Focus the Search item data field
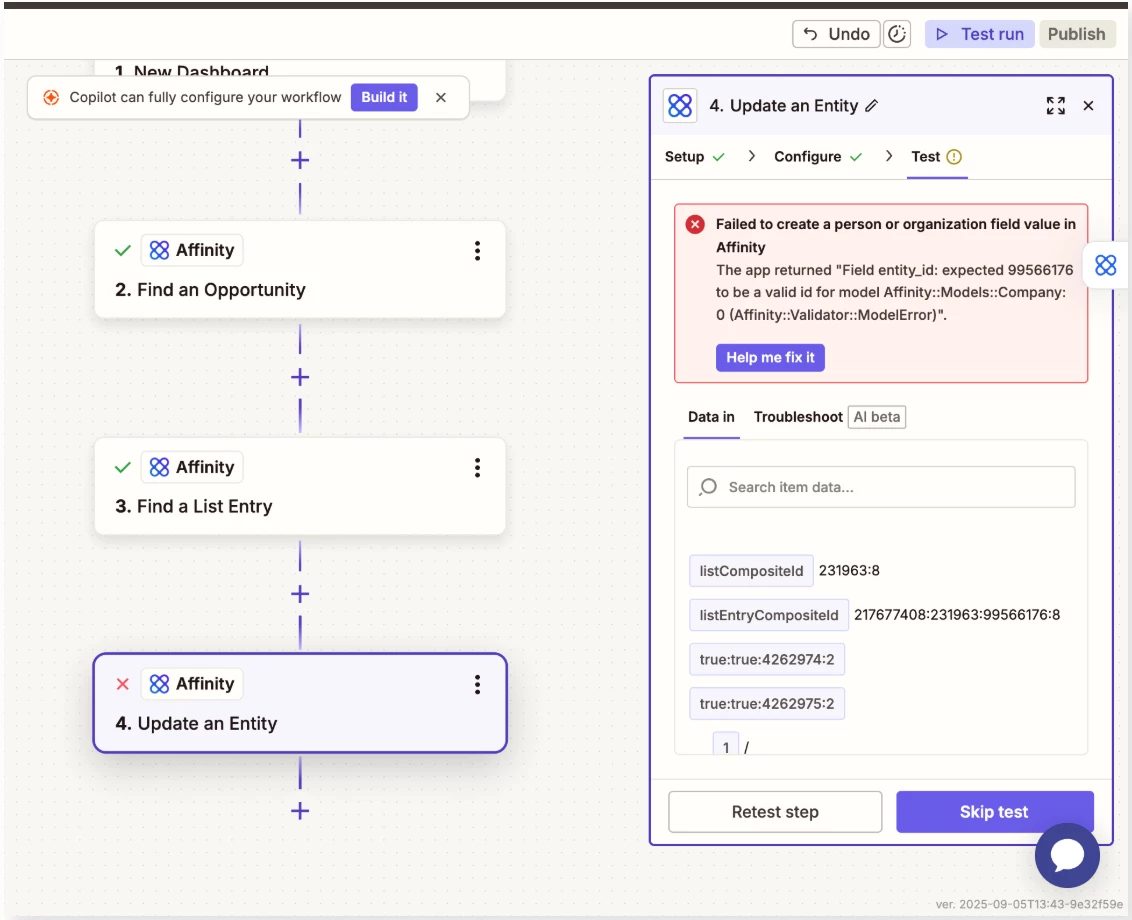1132x920 pixels. tap(881, 487)
